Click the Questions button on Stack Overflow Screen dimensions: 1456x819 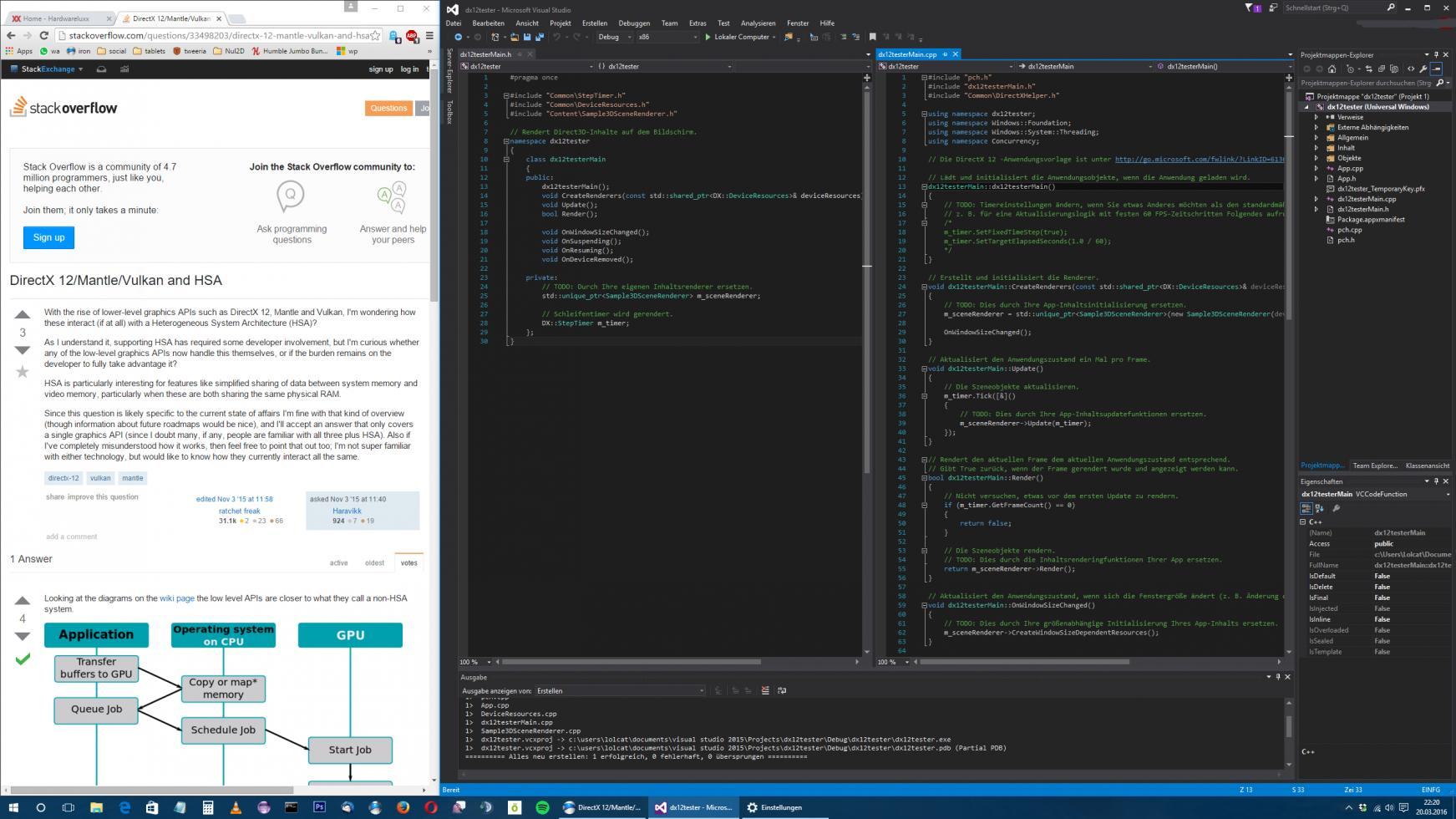(388, 108)
